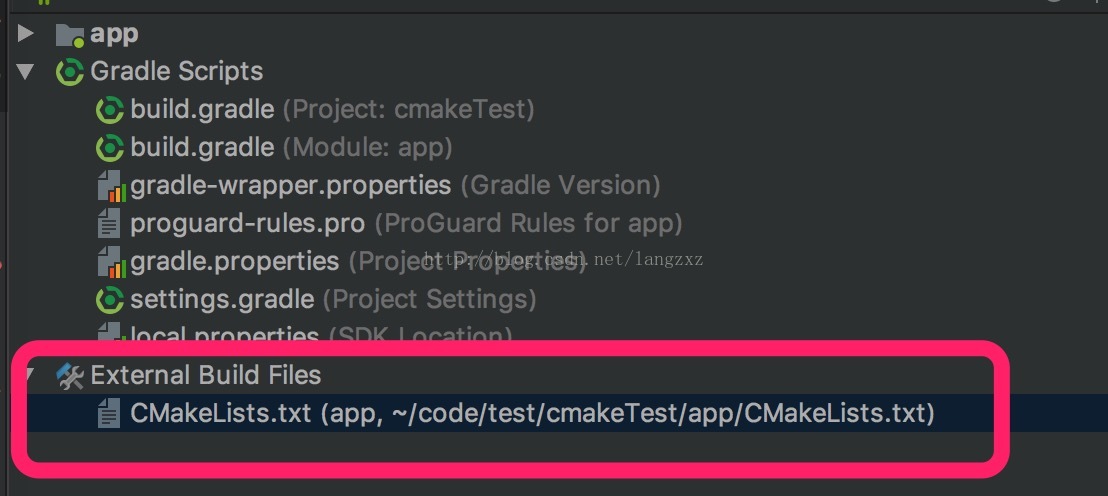The image size is (1108, 496).
Task: Open CMakeLists.txt under External Build Files
Action: [532, 413]
